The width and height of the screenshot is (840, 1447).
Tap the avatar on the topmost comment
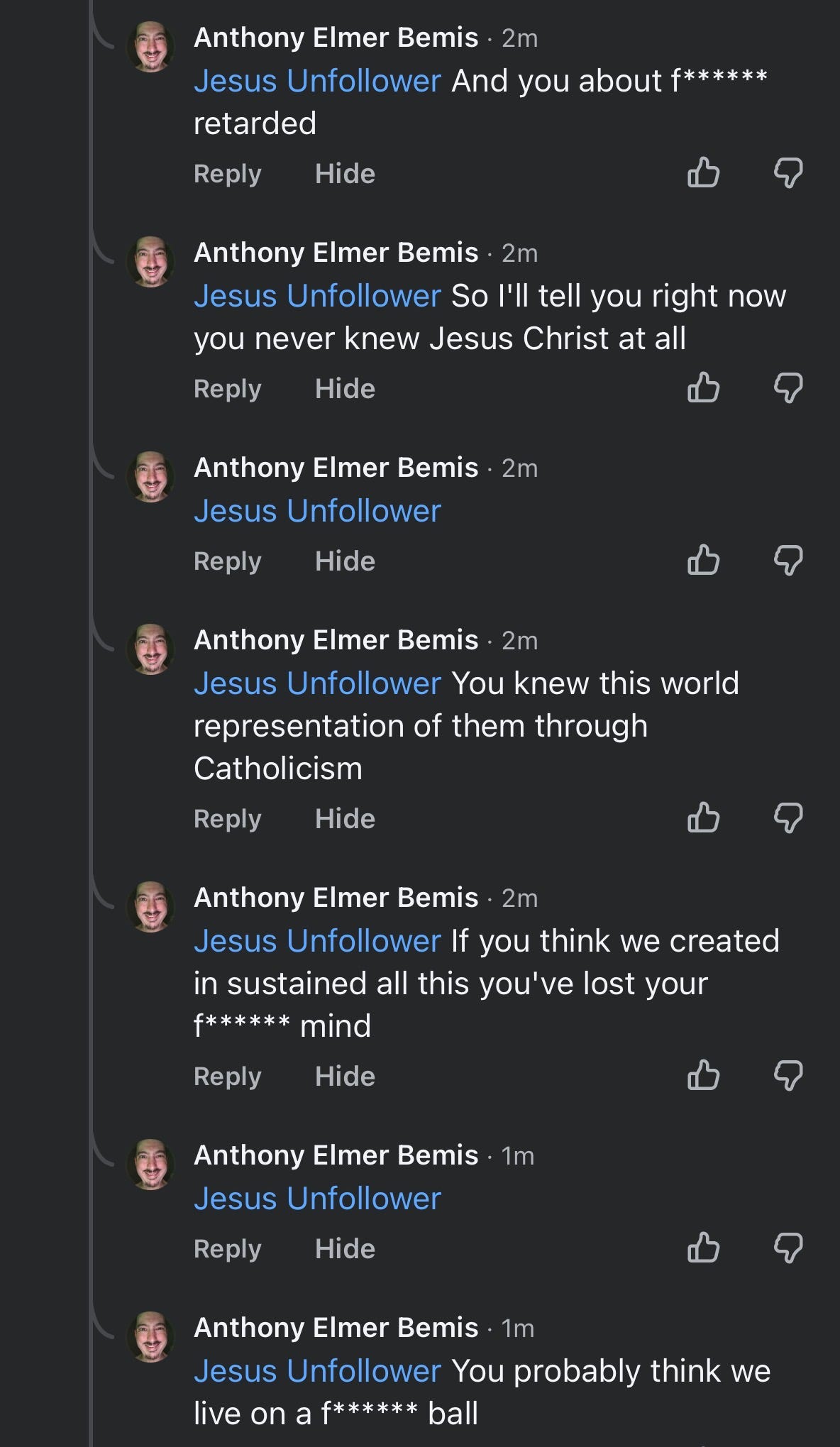(x=150, y=47)
